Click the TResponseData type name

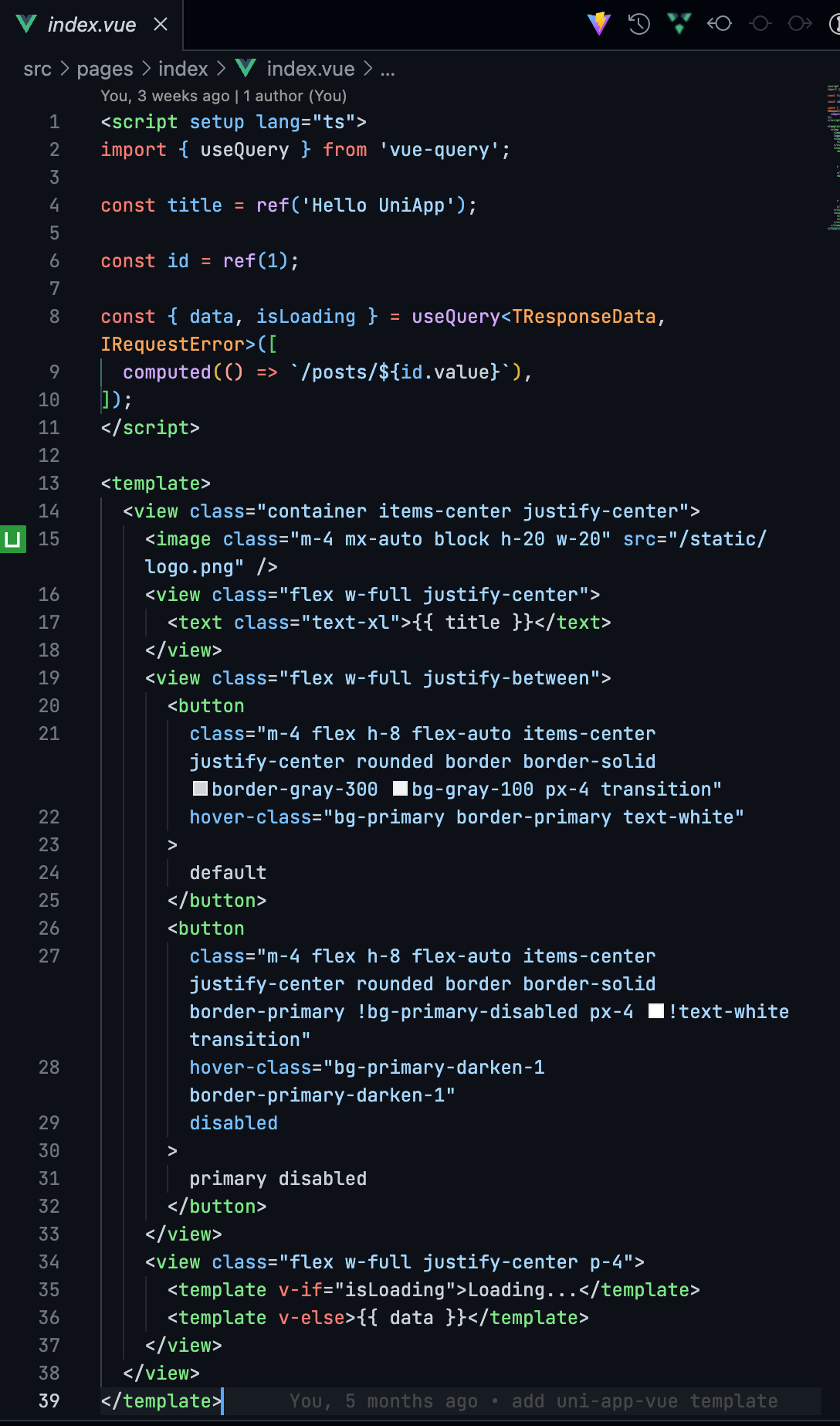584,317
